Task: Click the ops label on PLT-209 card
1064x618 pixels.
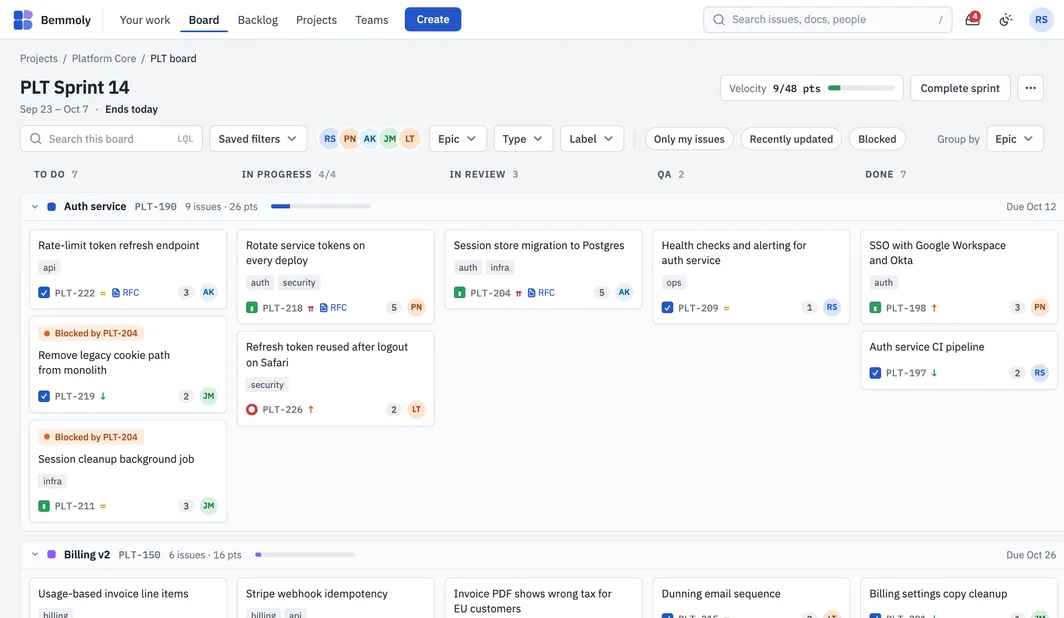Action: 673,283
